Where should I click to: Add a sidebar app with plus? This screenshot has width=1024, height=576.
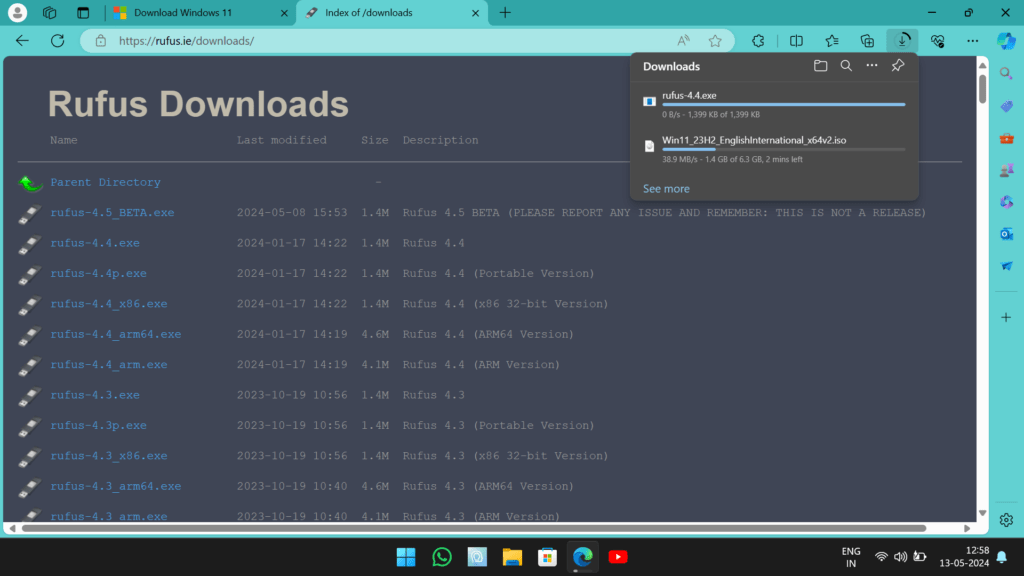click(1006, 317)
